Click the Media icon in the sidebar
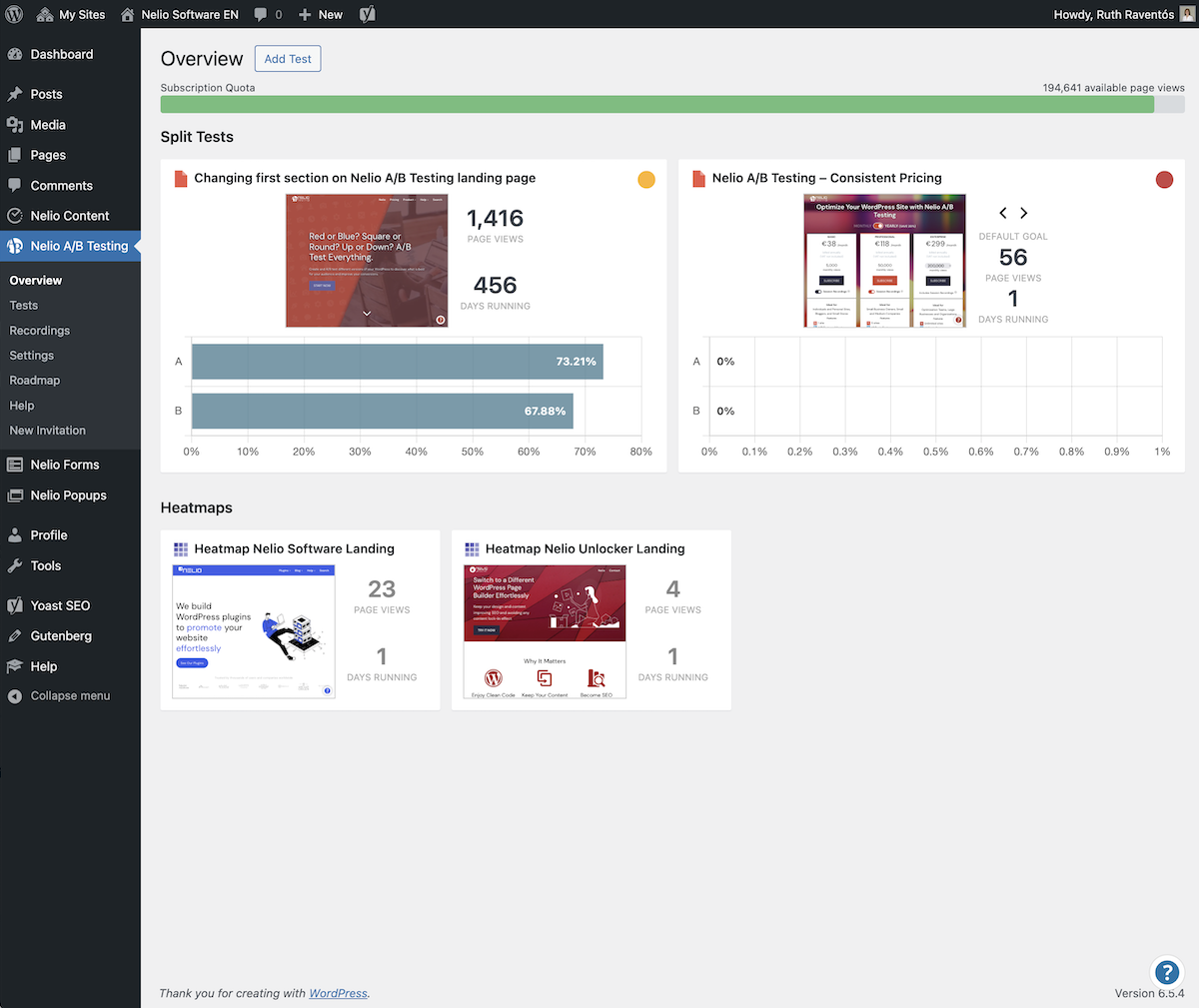This screenshot has height=1008, width=1199. coord(15,125)
